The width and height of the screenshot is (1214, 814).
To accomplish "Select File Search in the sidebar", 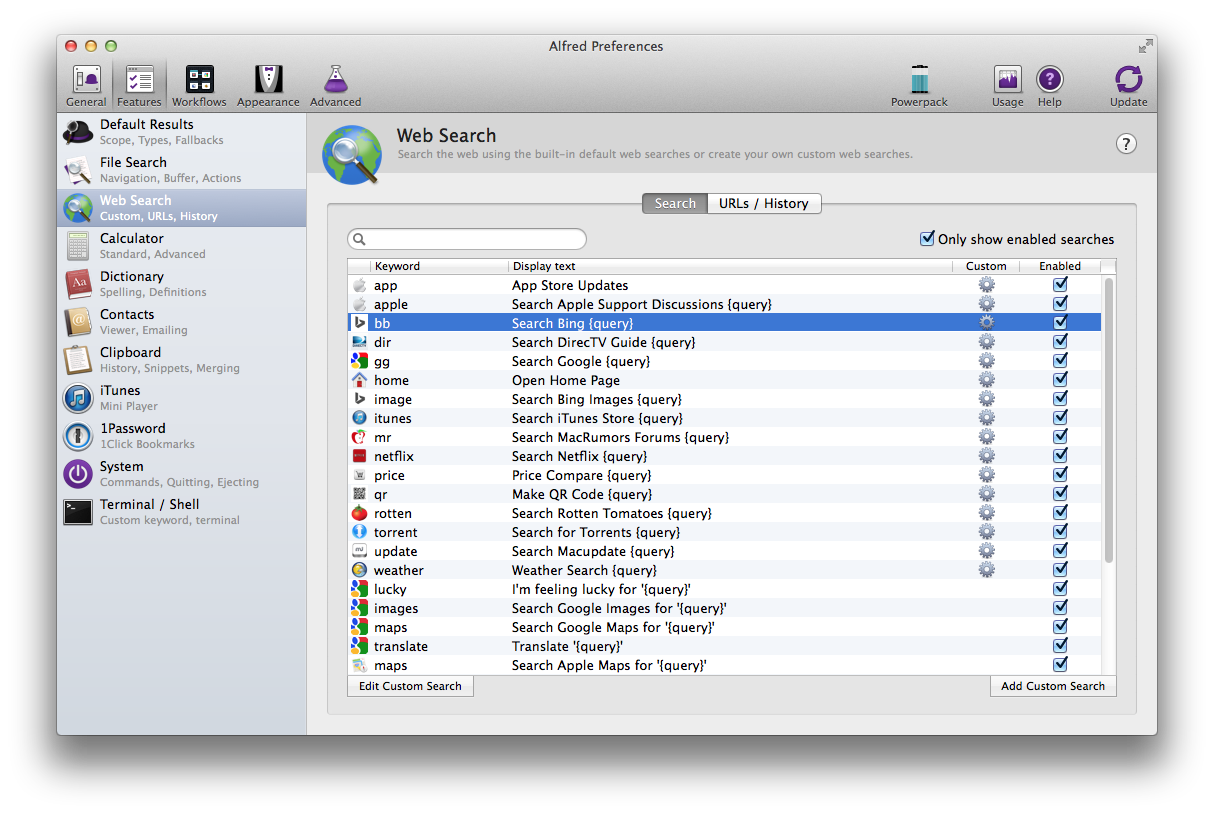I will 181,170.
